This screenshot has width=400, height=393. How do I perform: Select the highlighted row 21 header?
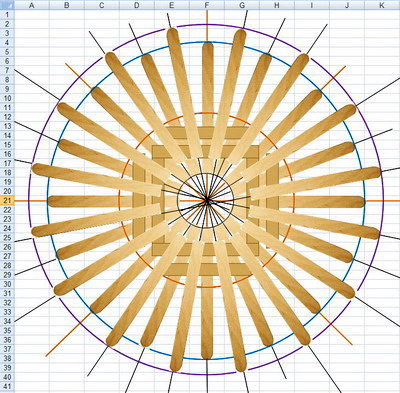7,200
